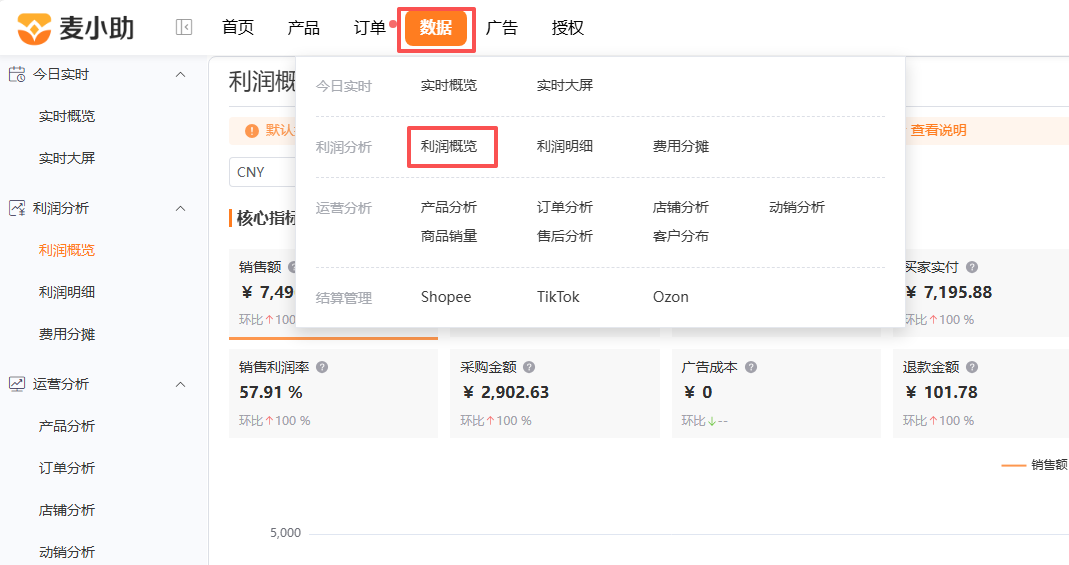The width and height of the screenshot is (1069, 565).
Task: Toggle the 销售额 chart legend entry
Action: (x=1034, y=465)
